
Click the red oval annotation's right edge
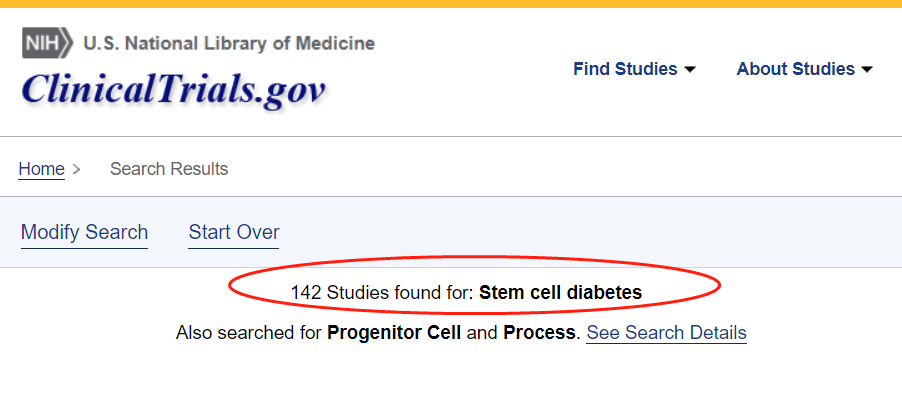tap(720, 289)
